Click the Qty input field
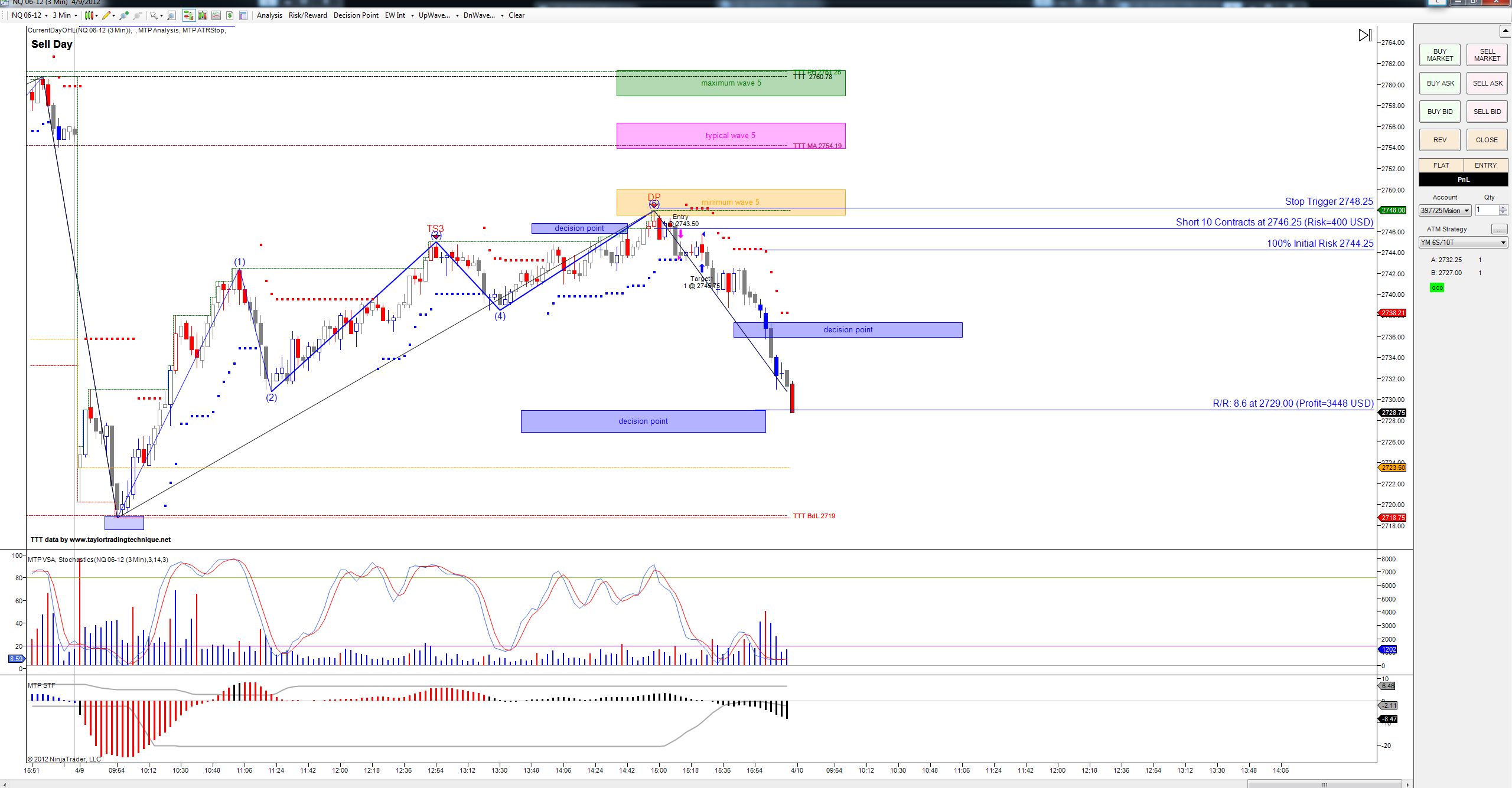Image resolution: width=1512 pixels, height=788 pixels. pos(1487,210)
